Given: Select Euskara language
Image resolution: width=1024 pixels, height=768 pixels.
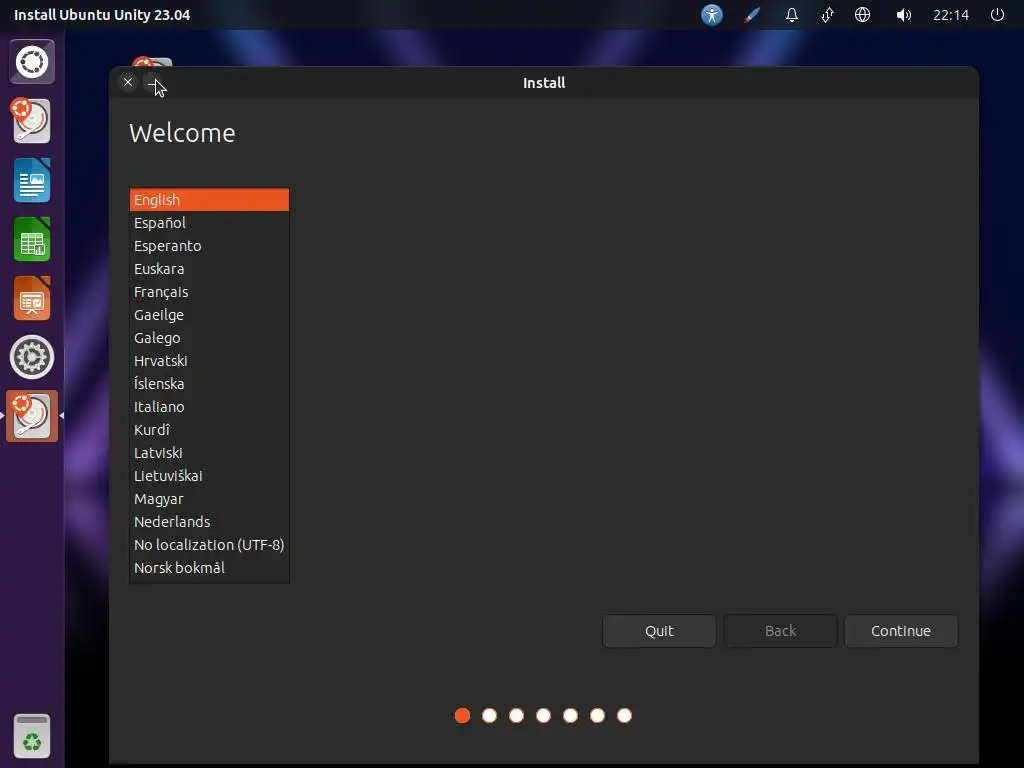Looking at the screenshot, I should point(209,268).
